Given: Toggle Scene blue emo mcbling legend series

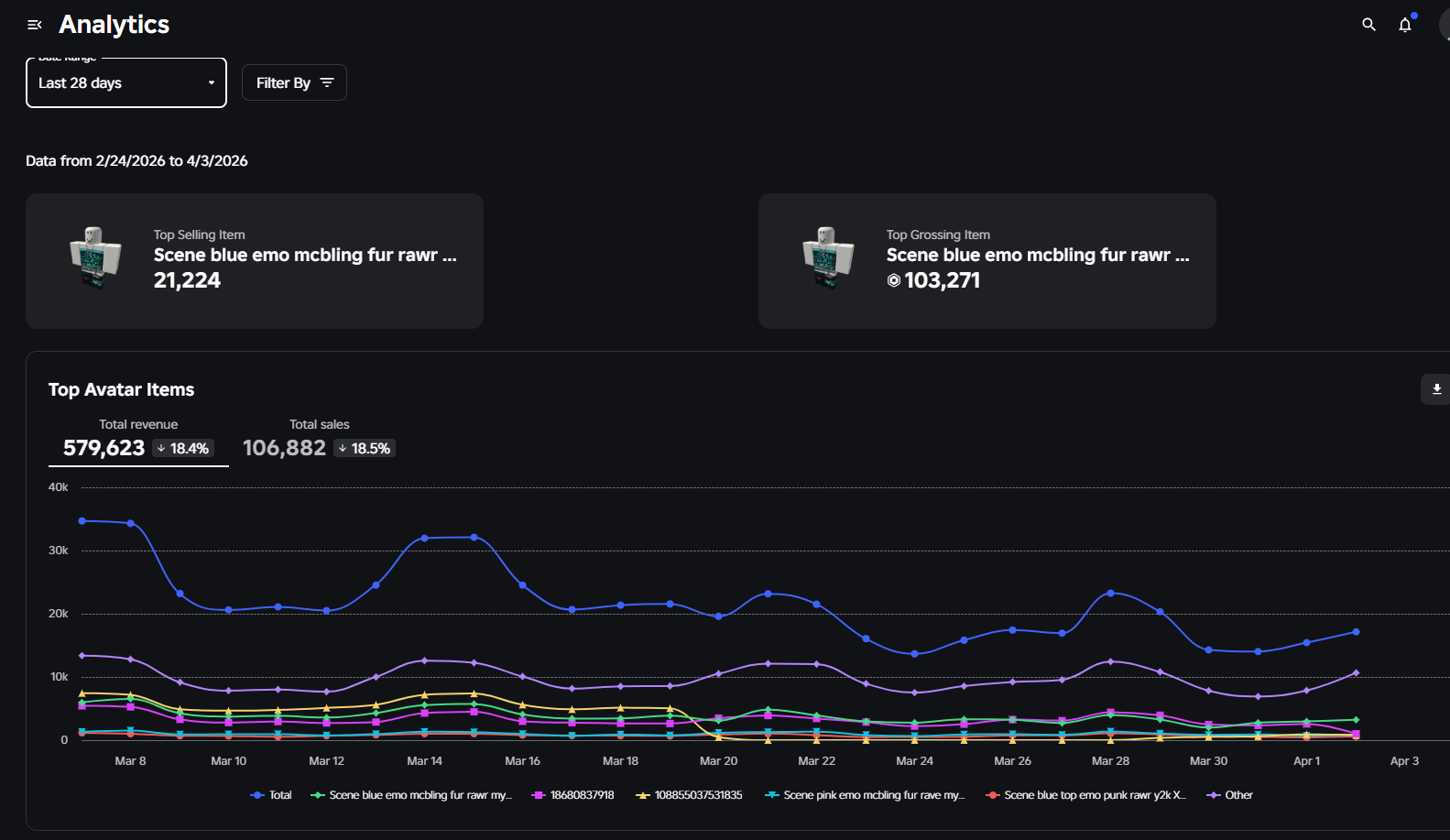Looking at the screenshot, I should [412, 795].
